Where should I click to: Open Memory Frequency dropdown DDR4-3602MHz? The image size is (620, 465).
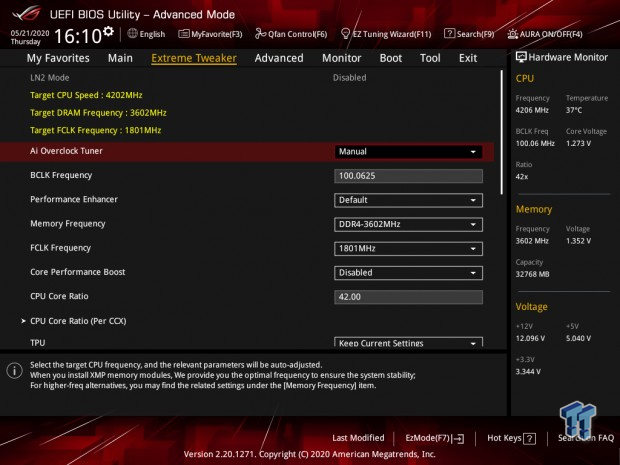point(408,225)
